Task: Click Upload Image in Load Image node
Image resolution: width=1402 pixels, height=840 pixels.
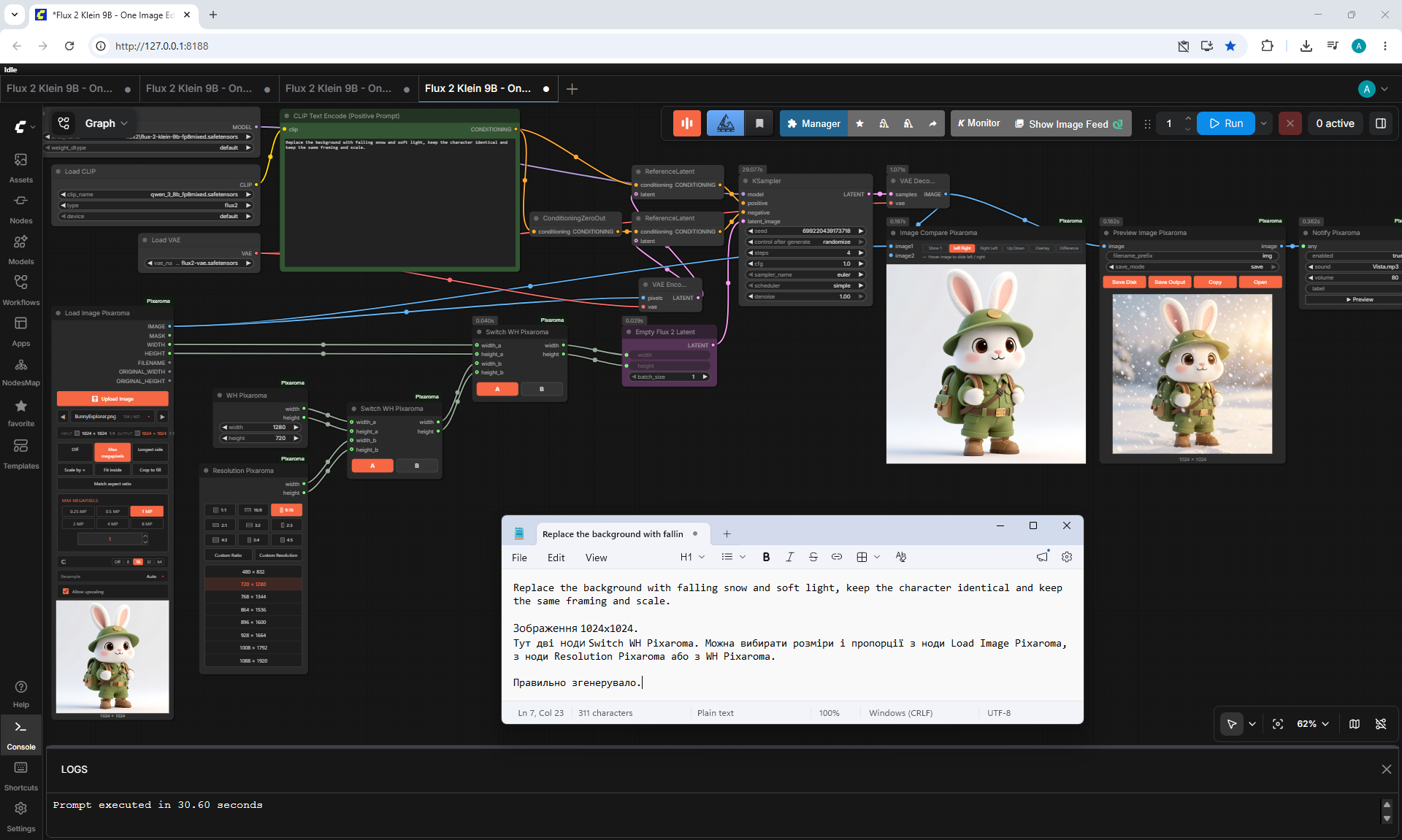Action: tap(112, 399)
